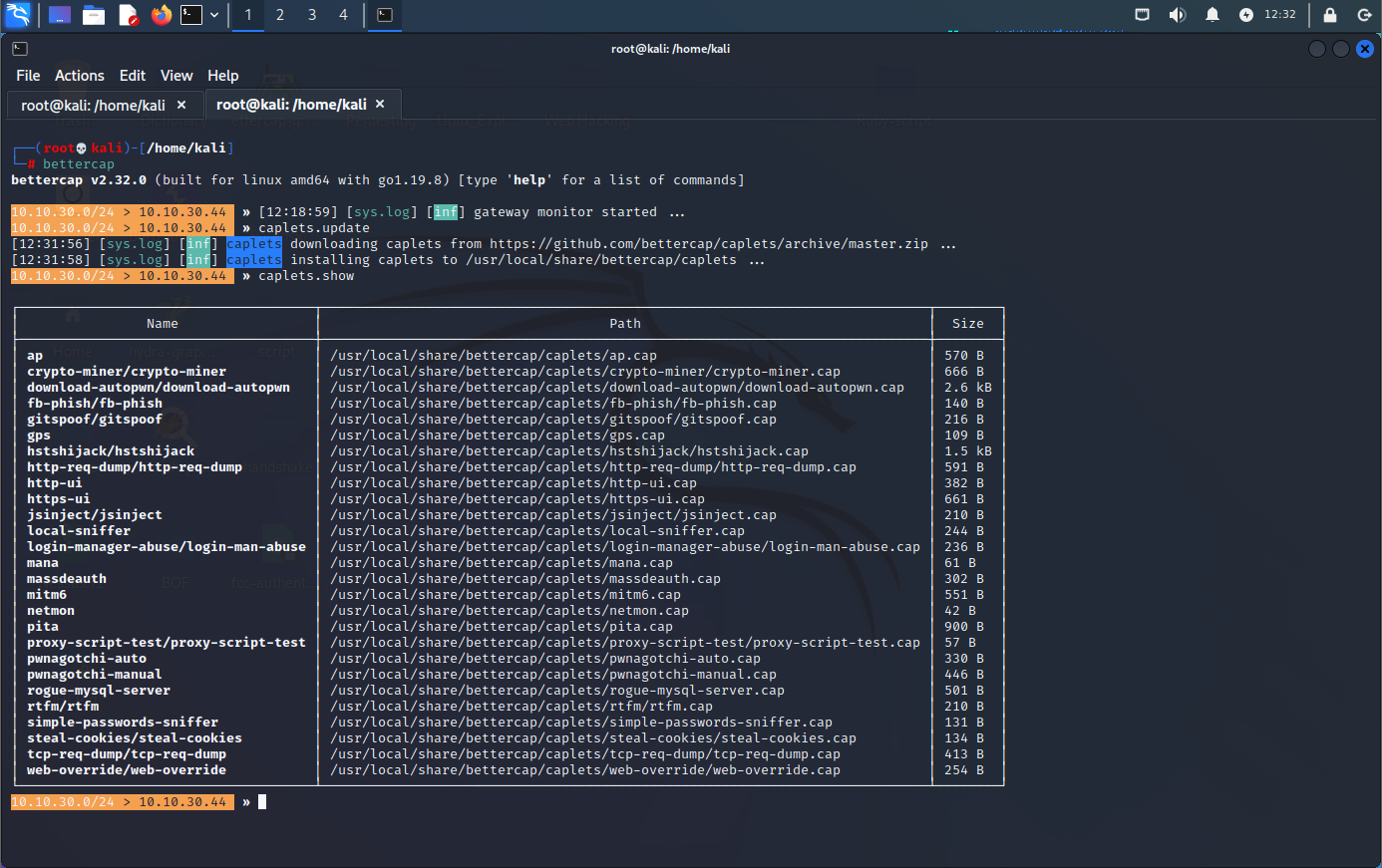1382x868 pixels.
Task: Open the notifications bell icon
Action: coord(1212,15)
